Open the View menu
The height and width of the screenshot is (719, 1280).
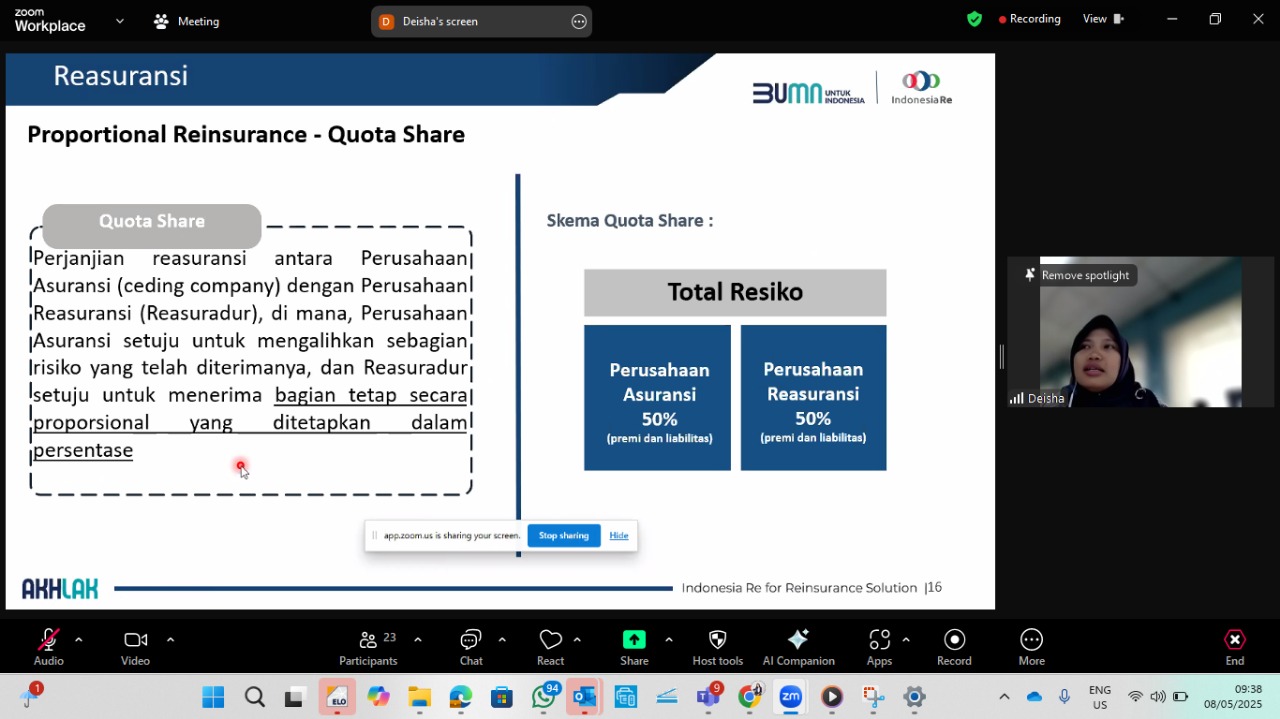(x=1104, y=19)
